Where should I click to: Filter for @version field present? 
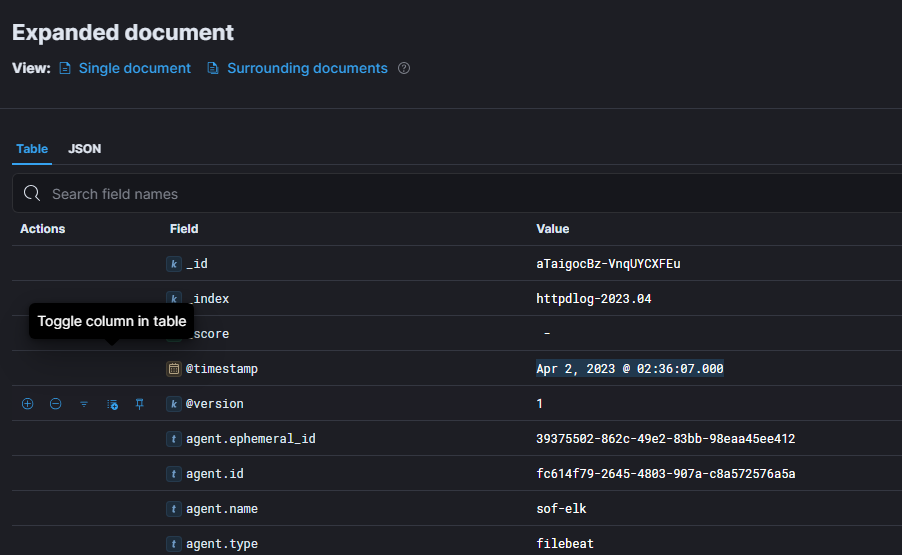[x=84, y=404]
